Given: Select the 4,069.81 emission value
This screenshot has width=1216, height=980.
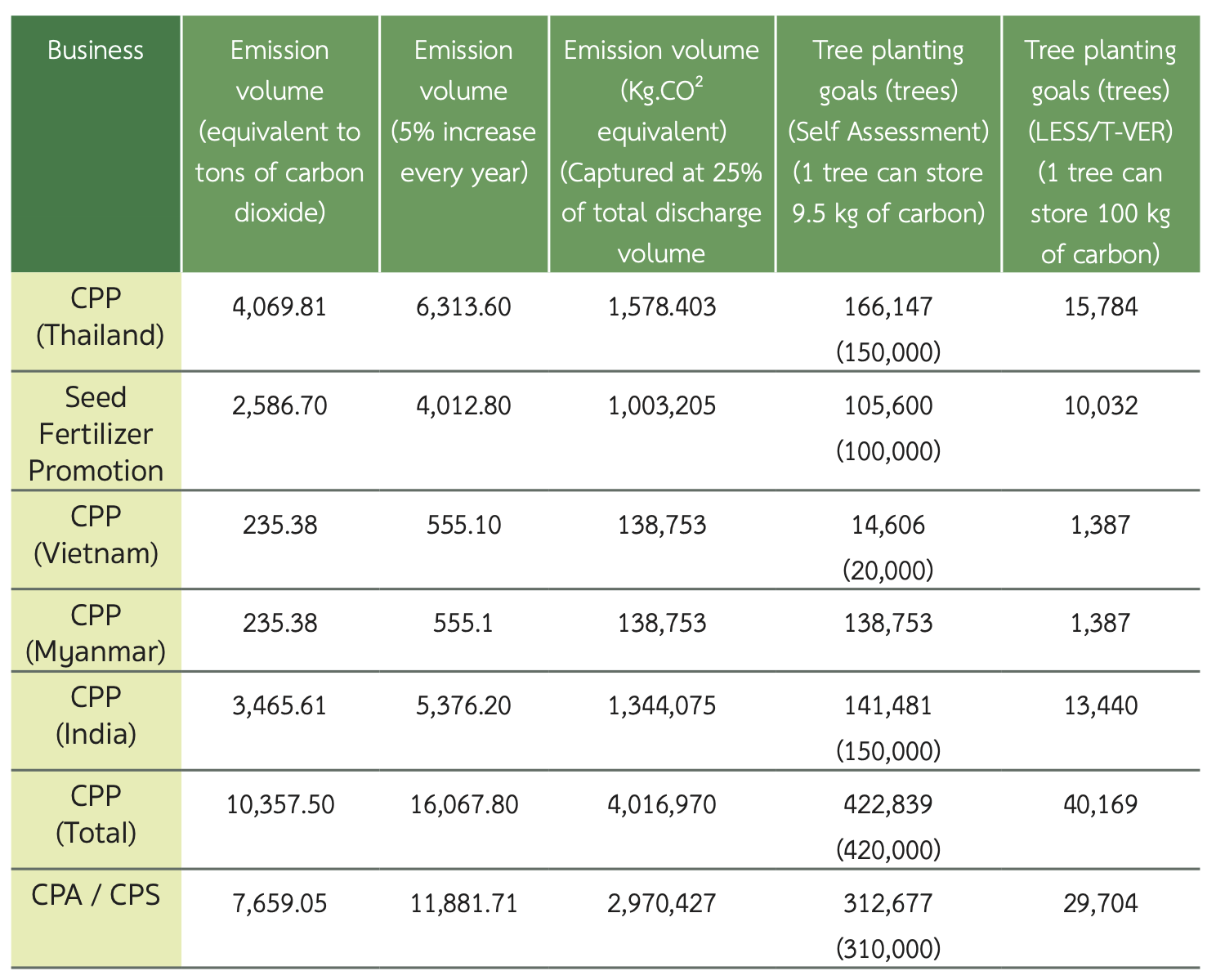Looking at the screenshot, I should pos(279,307).
